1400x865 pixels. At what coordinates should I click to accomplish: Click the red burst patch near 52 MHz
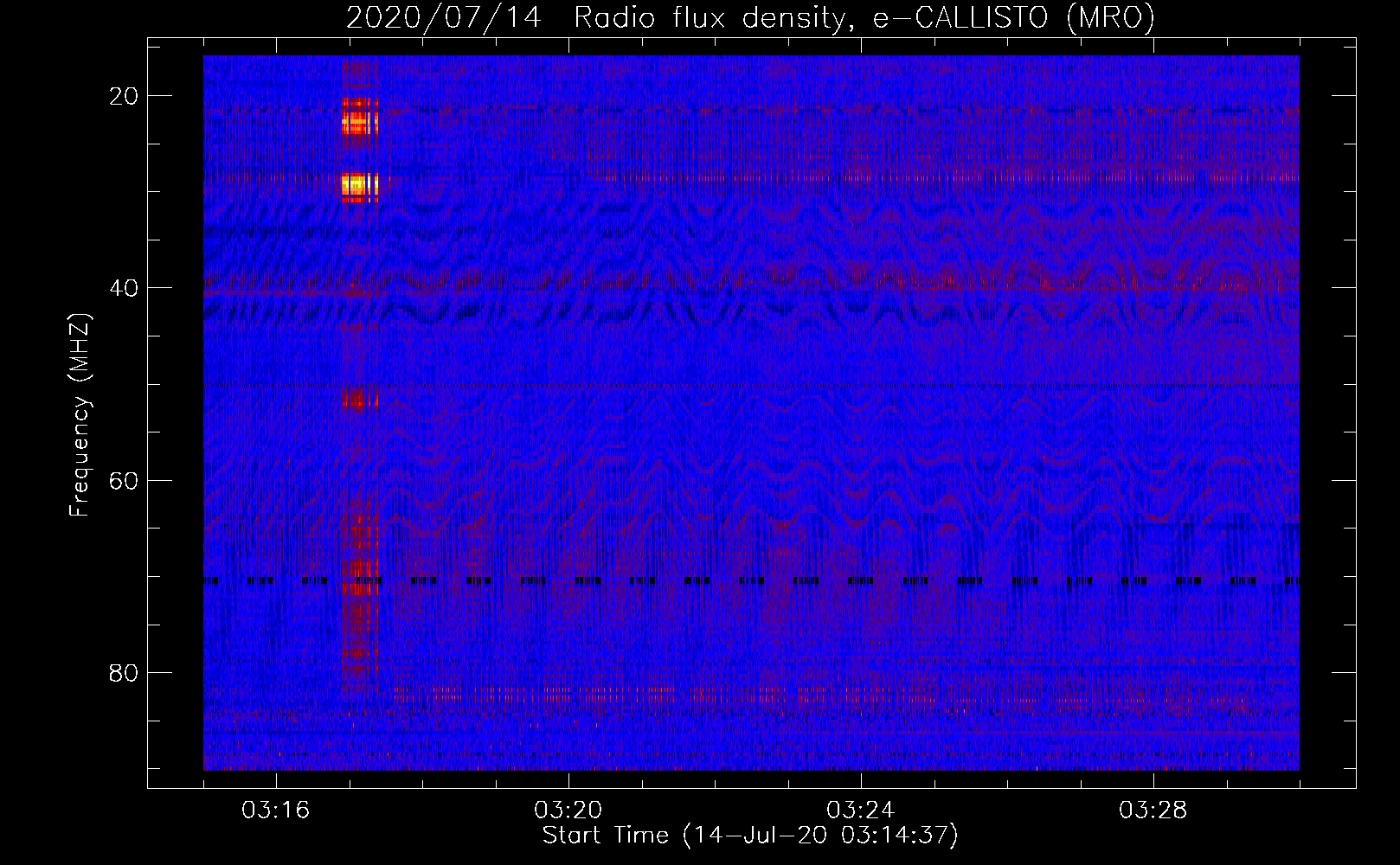click(x=360, y=399)
